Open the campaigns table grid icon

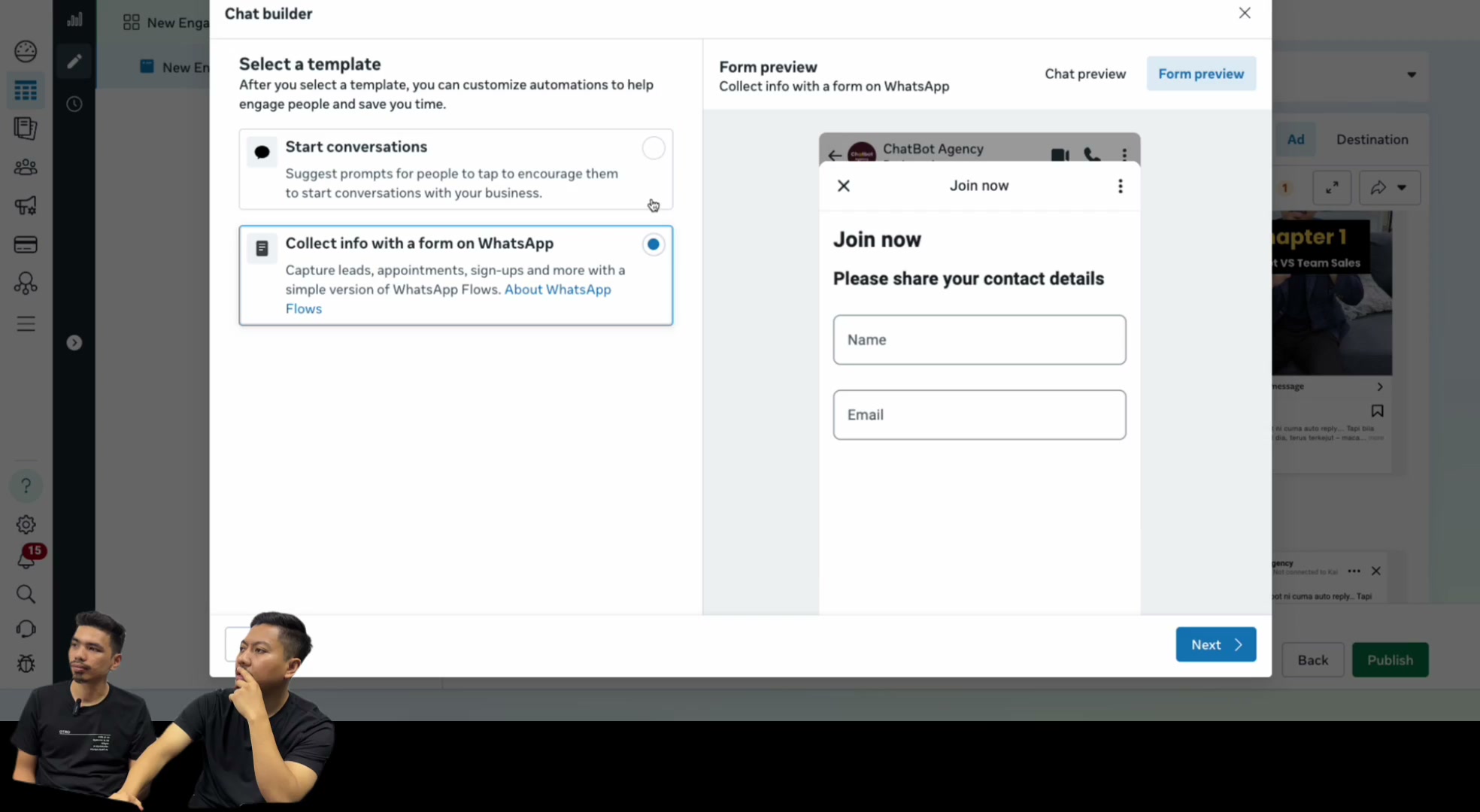click(26, 90)
